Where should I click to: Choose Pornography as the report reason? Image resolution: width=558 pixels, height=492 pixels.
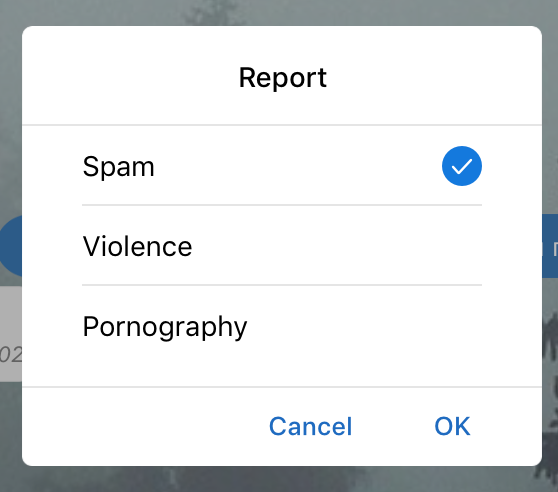tap(165, 327)
